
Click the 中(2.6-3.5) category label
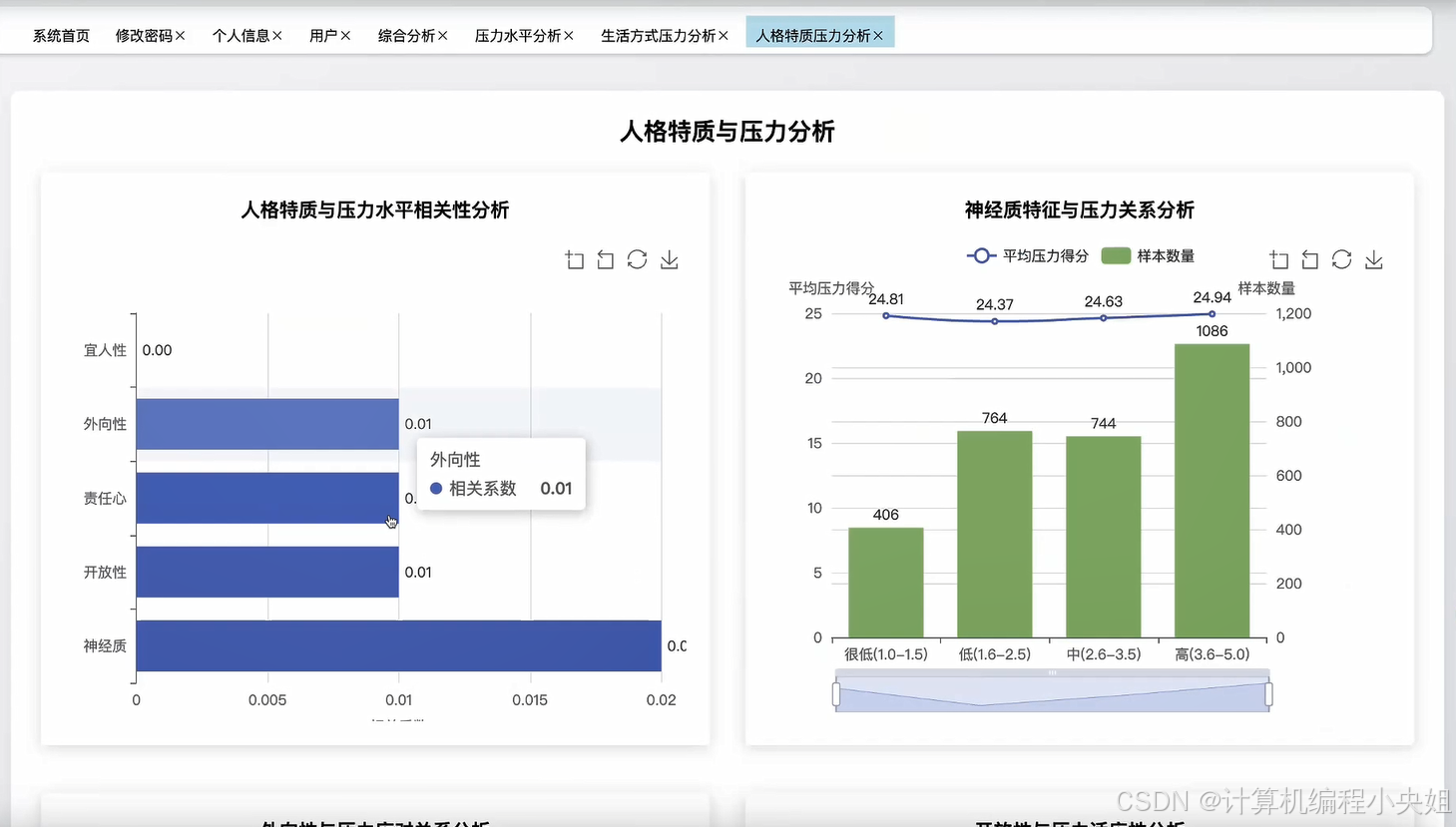(1104, 654)
